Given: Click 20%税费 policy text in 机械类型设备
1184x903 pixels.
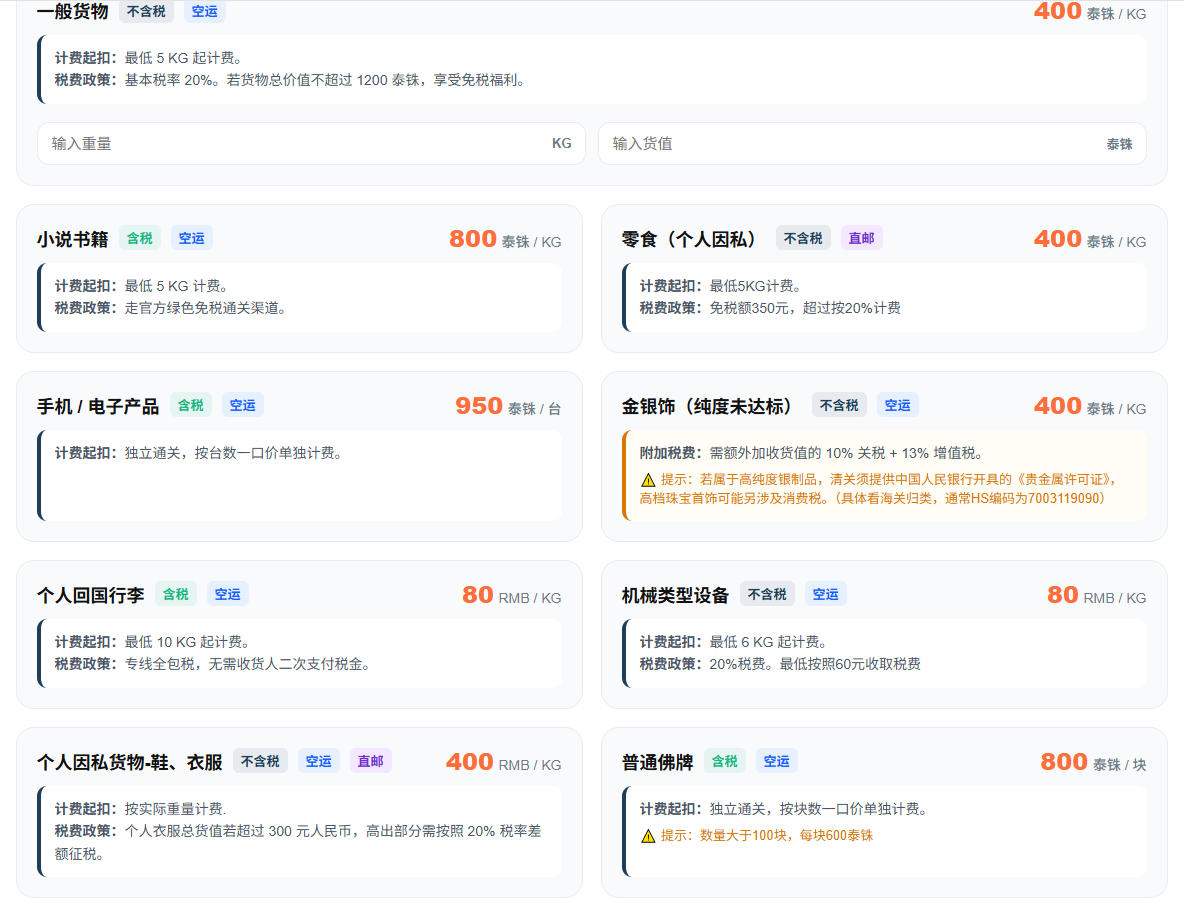Looking at the screenshot, I should click(815, 664).
